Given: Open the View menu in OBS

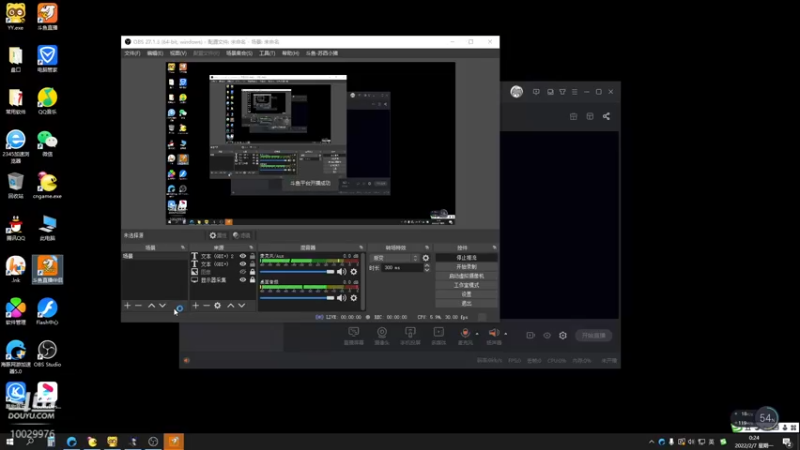Looking at the screenshot, I should click(x=178, y=53).
